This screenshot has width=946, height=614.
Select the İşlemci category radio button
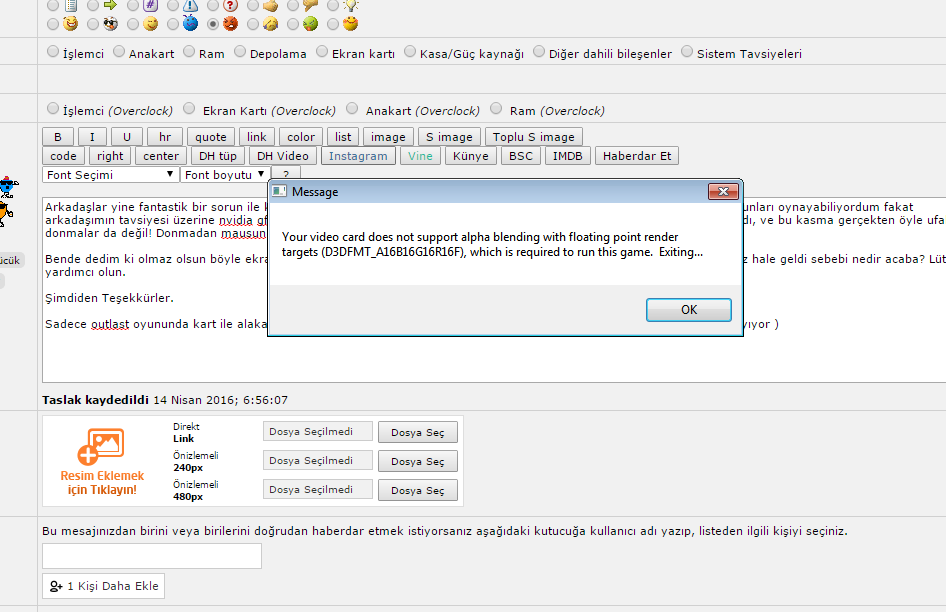53,52
